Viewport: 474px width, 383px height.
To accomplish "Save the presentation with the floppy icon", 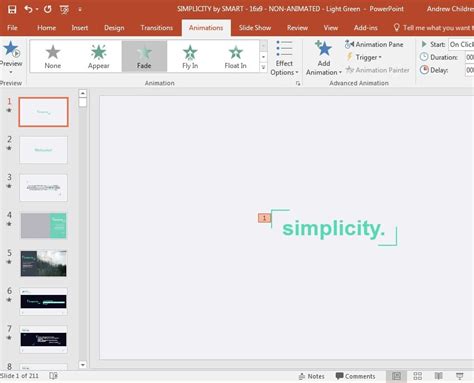I will pos(12,9).
